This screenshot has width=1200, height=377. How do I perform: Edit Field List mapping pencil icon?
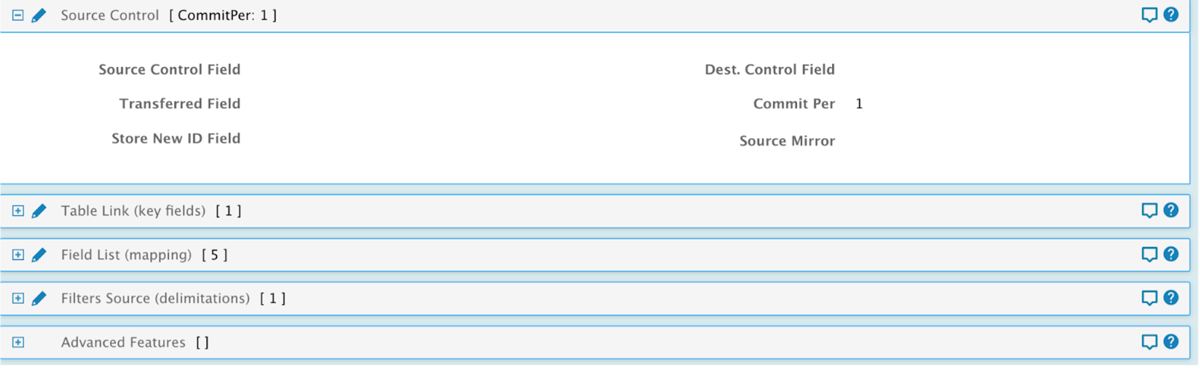[39, 255]
